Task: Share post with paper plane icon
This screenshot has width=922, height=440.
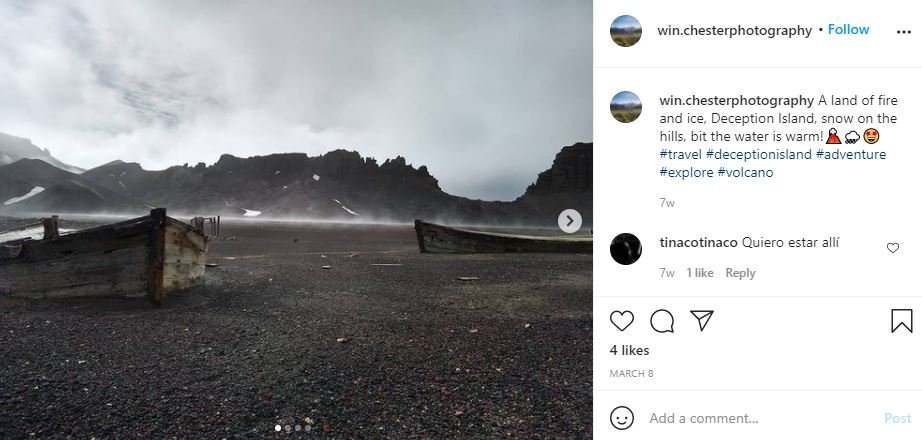Action: (701, 320)
